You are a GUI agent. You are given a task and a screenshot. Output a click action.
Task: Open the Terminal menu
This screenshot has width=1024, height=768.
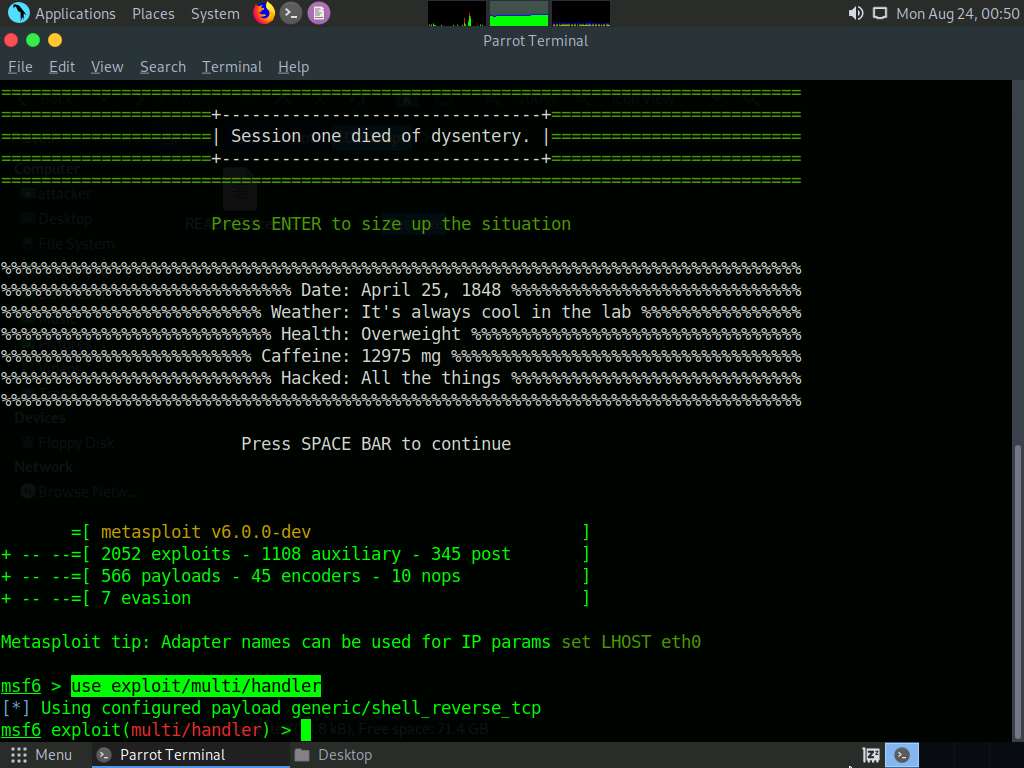(232, 67)
